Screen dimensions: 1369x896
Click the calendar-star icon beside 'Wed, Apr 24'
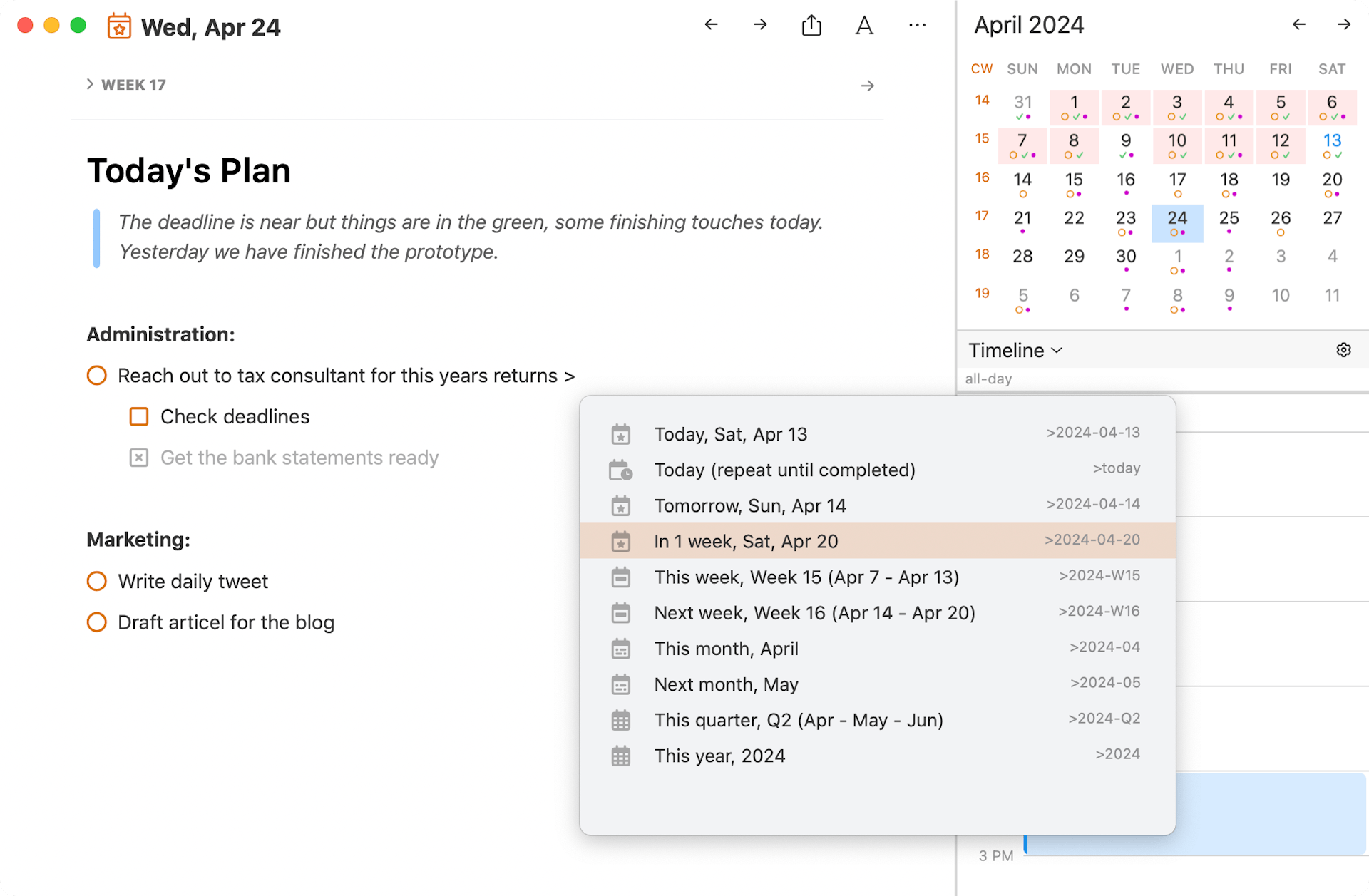[x=118, y=26]
